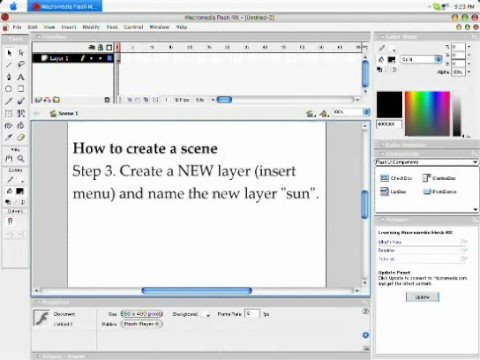The height and width of the screenshot is (360, 480).
Task: Open the File menu
Action: (17, 27)
